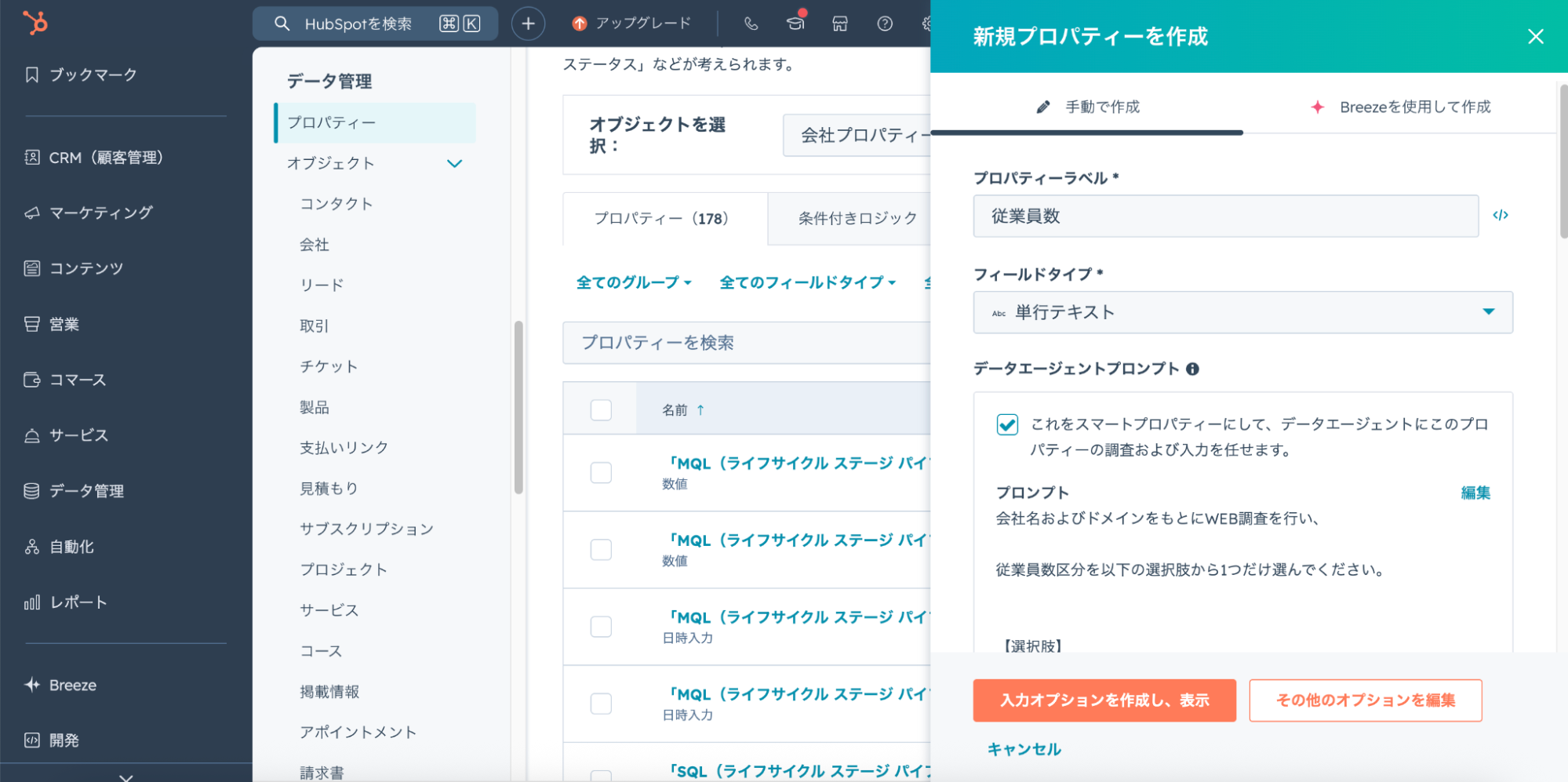Switch to 条件付きロジック tab
The width and height of the screenshot is (1568, 782).
(x=857, y=218)
